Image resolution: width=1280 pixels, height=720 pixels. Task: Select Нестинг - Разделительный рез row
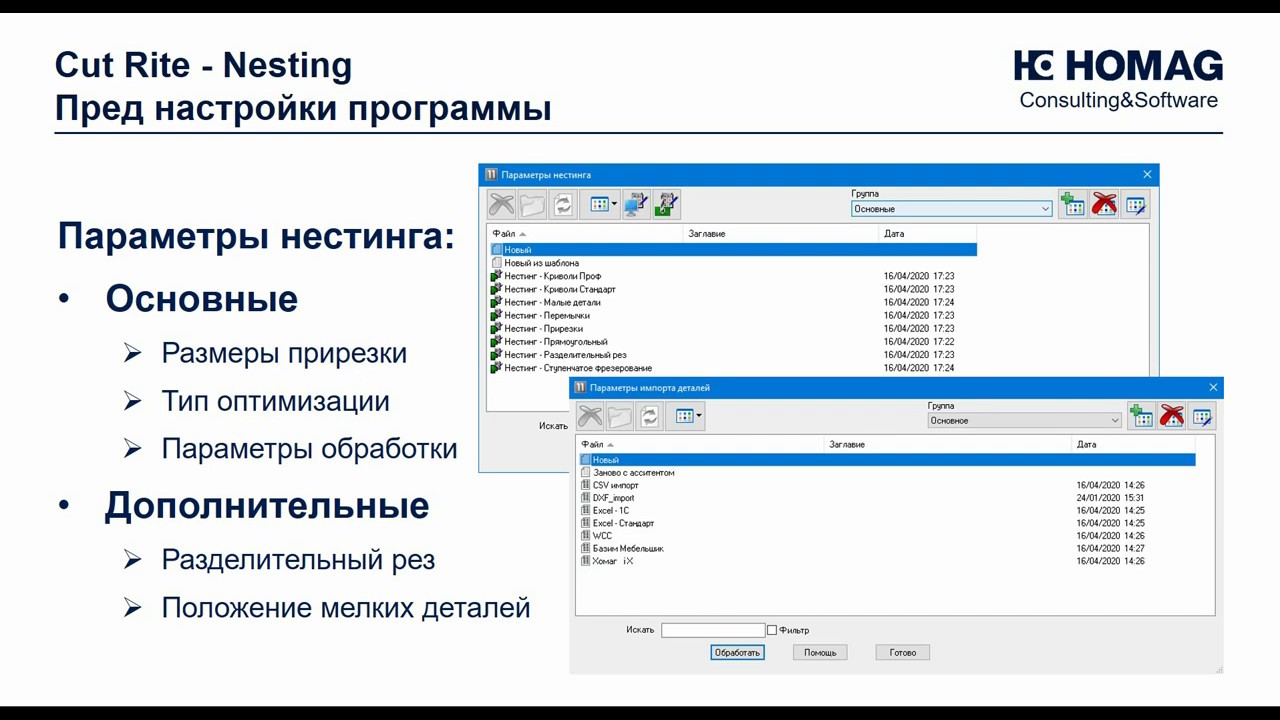pyautogui.click(x=732, y=355)
